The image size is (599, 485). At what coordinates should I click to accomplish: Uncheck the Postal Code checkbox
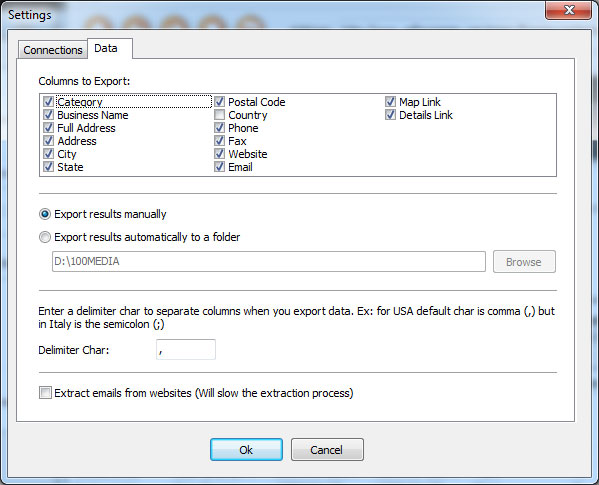coord(219,102)
